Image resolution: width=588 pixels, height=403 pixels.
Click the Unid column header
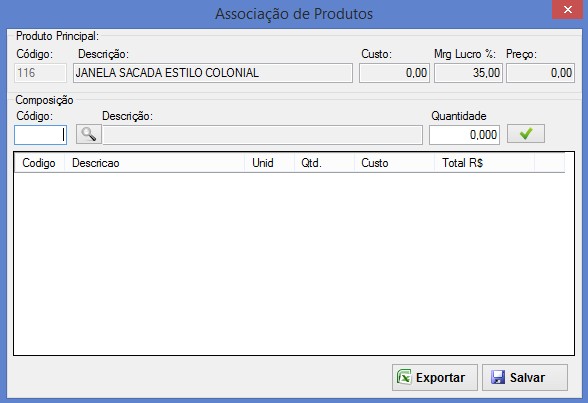269,163
